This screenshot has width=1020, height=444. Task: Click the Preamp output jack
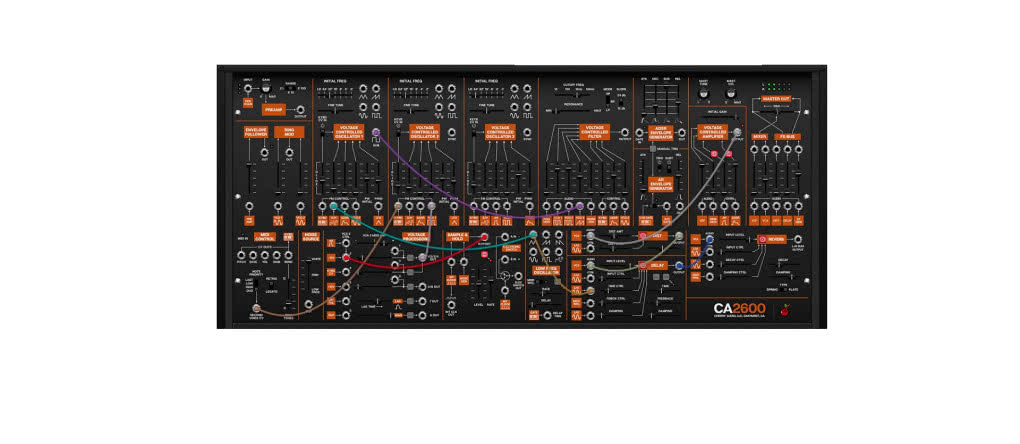(x=301, y=110)
